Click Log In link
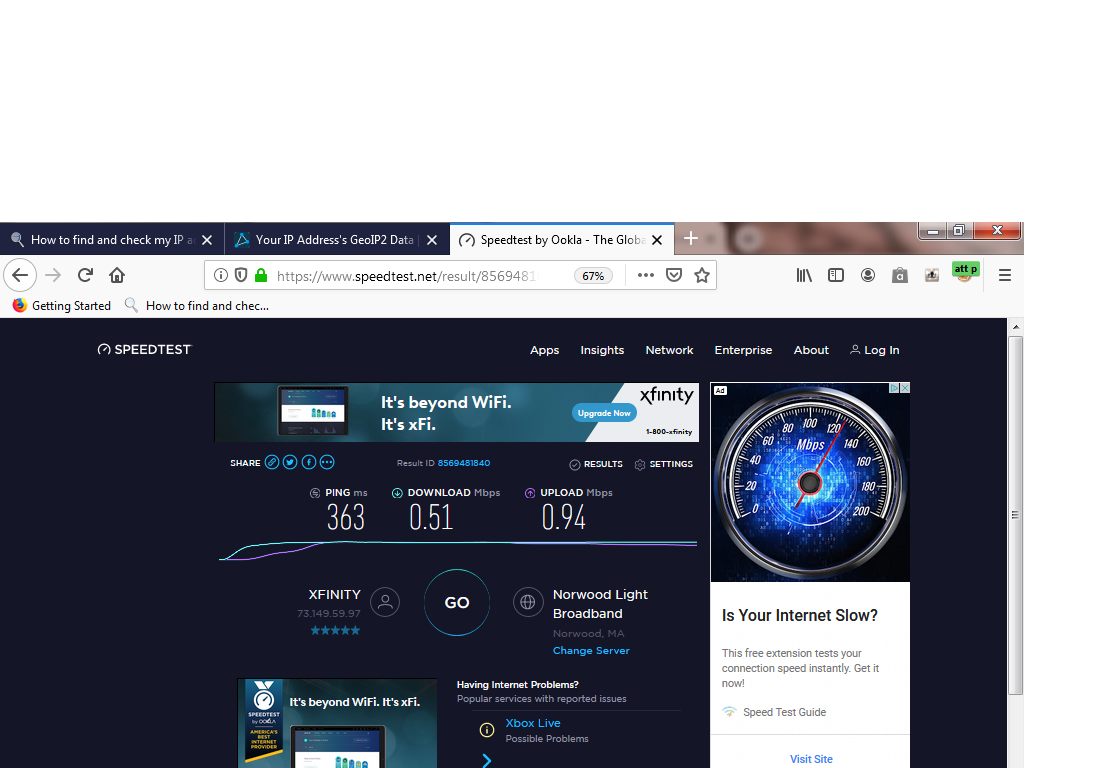Screen dimensions: 1094x768 pos(875,350)
